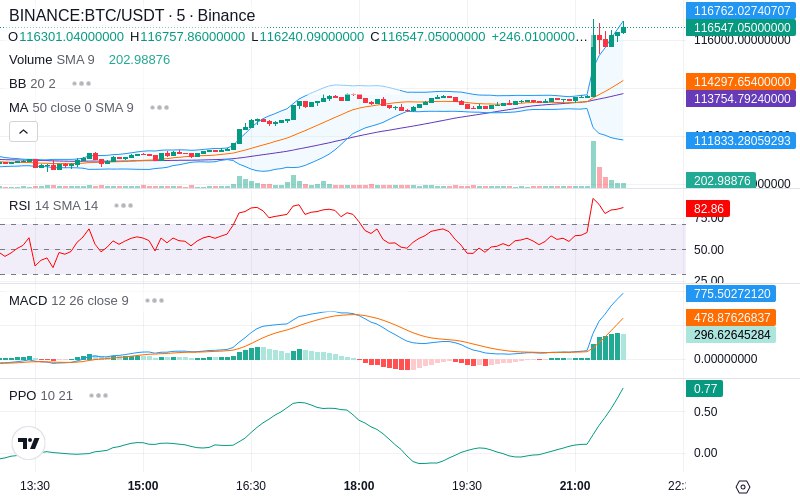
Task: Click the 15:00 time axis label
Action: point(143,486)
